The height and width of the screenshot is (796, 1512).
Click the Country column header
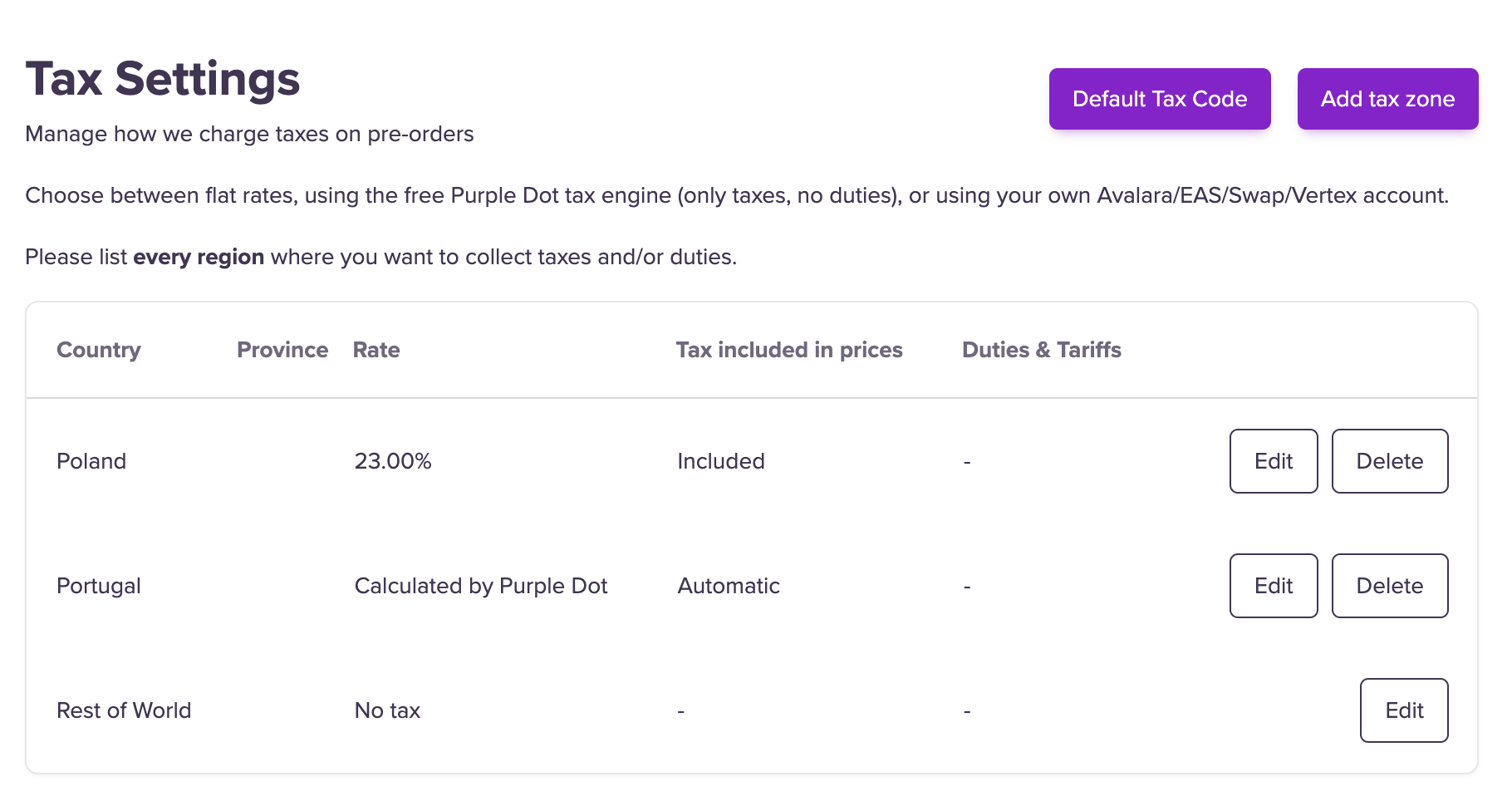tap(99, 350)
